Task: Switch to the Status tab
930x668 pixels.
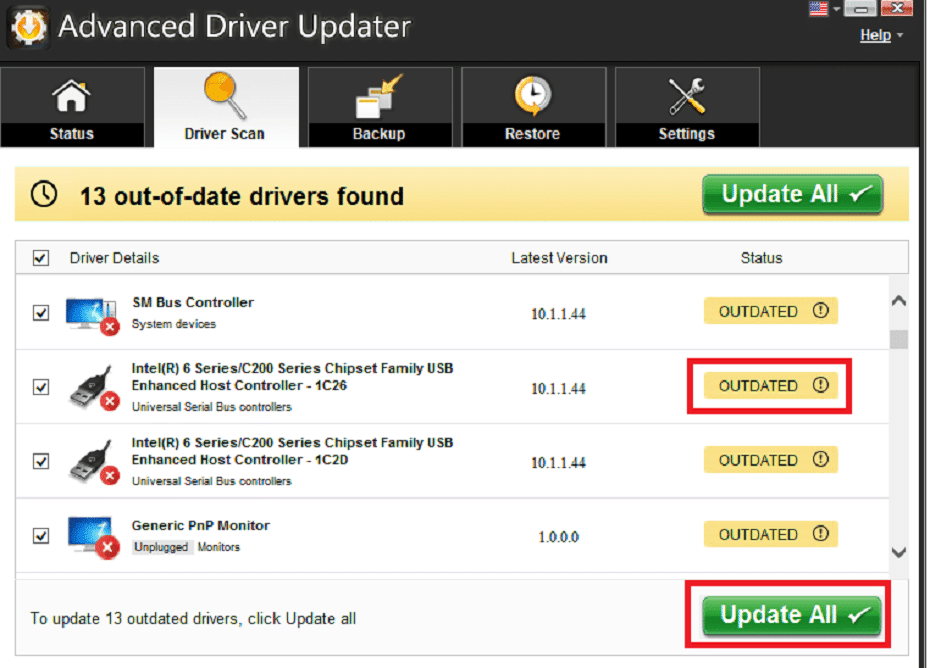Action: click(x=72, y=107)
